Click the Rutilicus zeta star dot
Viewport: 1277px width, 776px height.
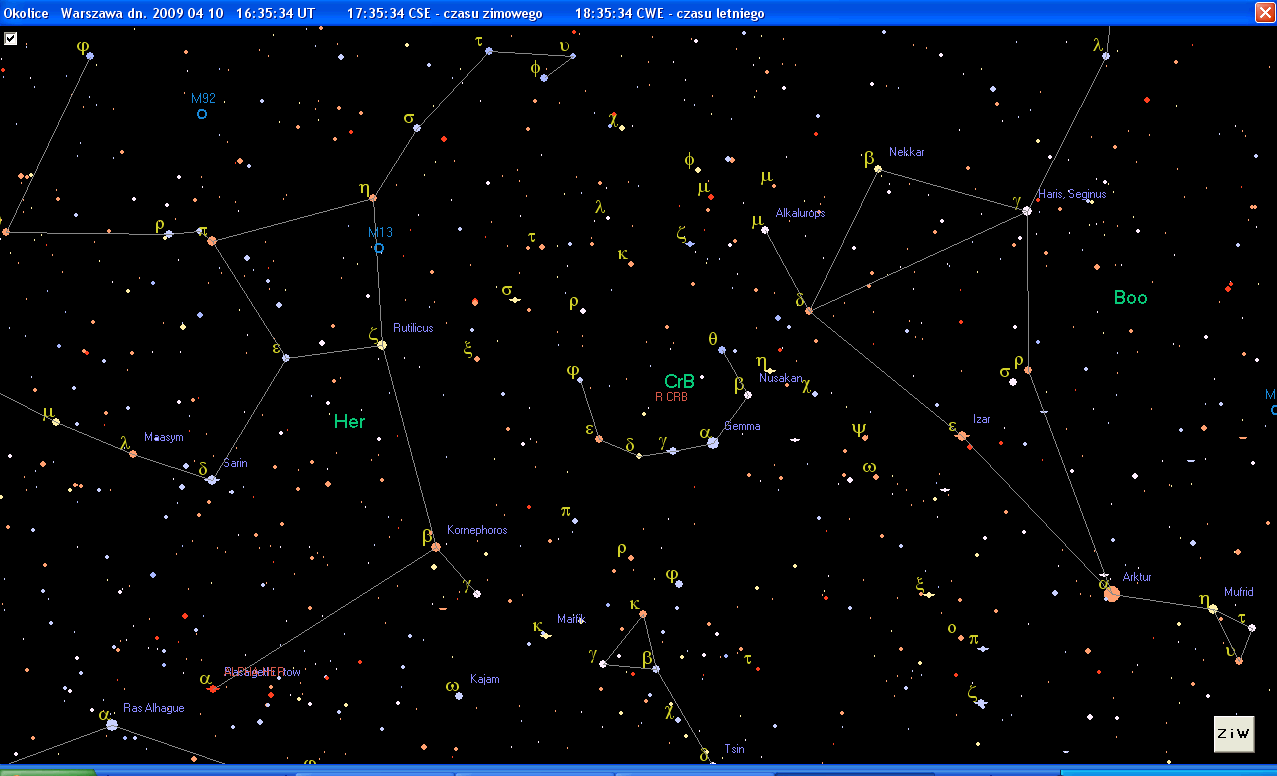382,345
